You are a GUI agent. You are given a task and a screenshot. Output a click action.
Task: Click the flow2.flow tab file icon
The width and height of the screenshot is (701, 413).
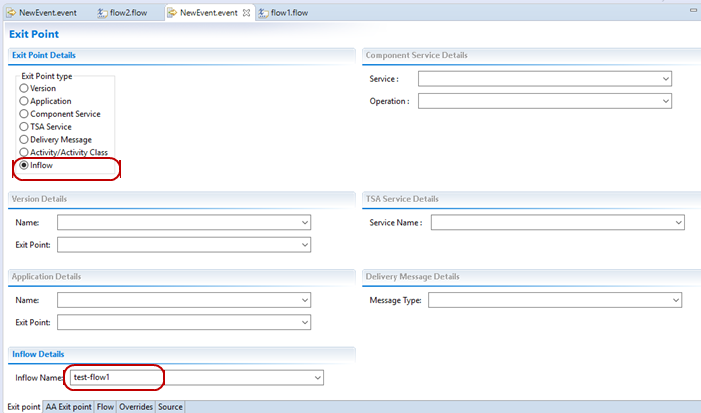[102, 13]
